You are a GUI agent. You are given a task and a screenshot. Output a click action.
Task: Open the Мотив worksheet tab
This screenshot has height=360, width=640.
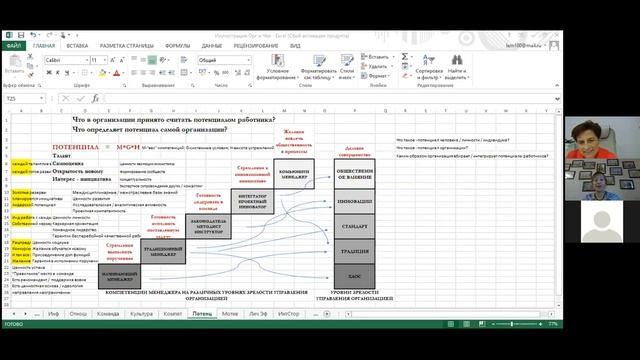[230, 313]
